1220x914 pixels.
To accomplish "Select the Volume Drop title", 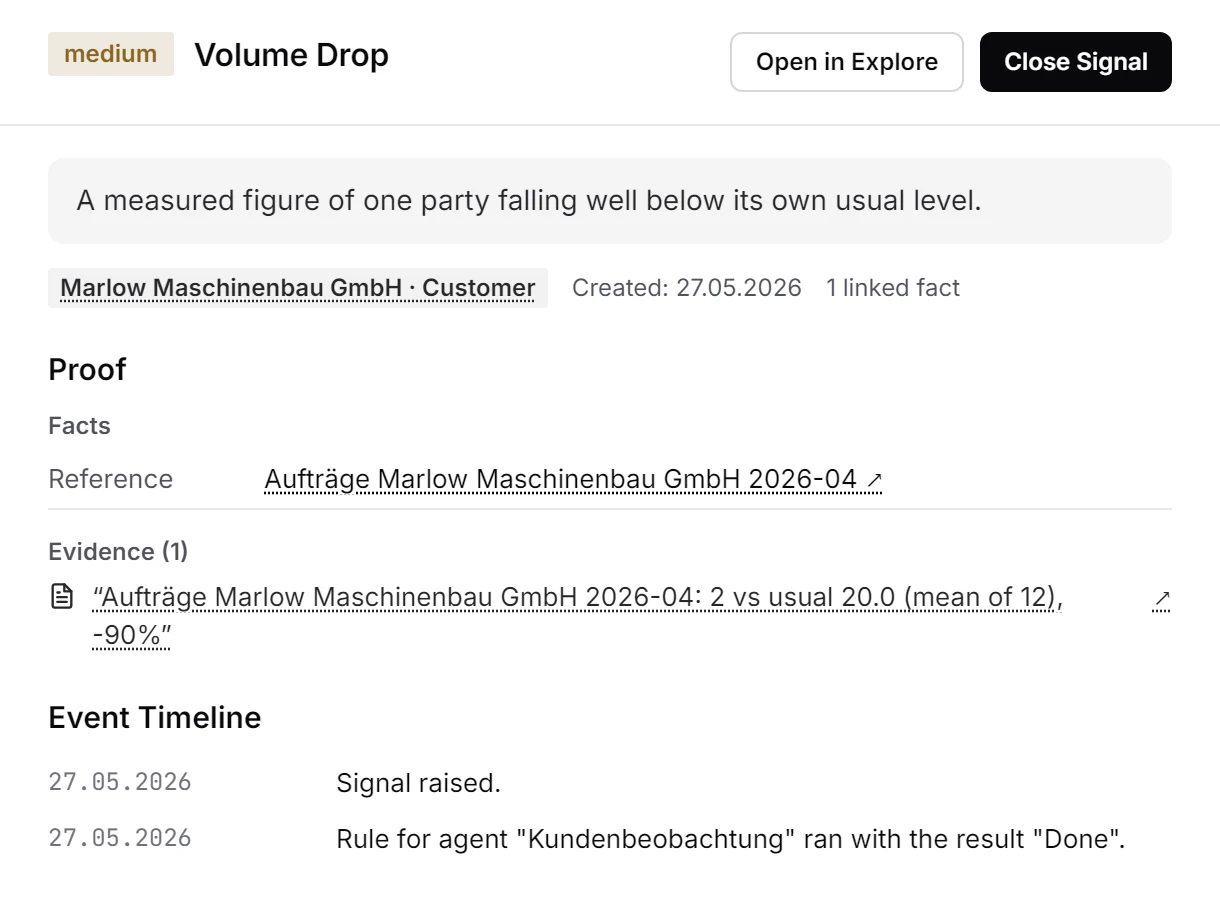I will pyautogui.click(x=291, y=54).
